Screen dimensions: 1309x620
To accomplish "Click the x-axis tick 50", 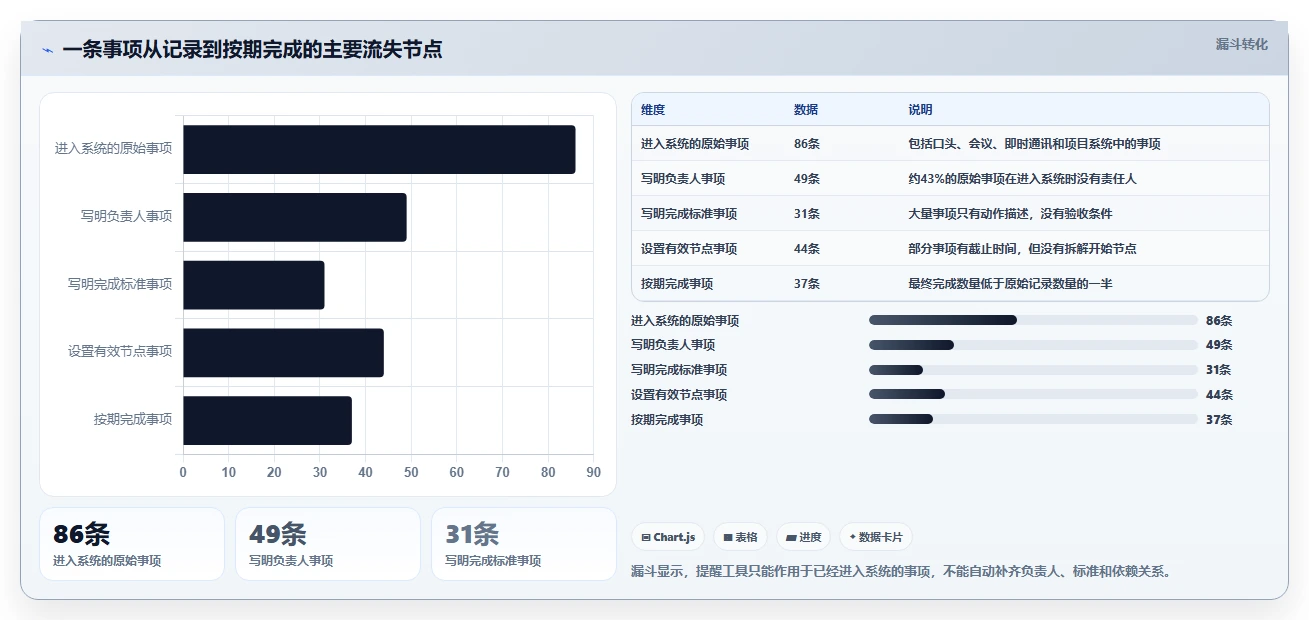I will [x=411, y=472].
